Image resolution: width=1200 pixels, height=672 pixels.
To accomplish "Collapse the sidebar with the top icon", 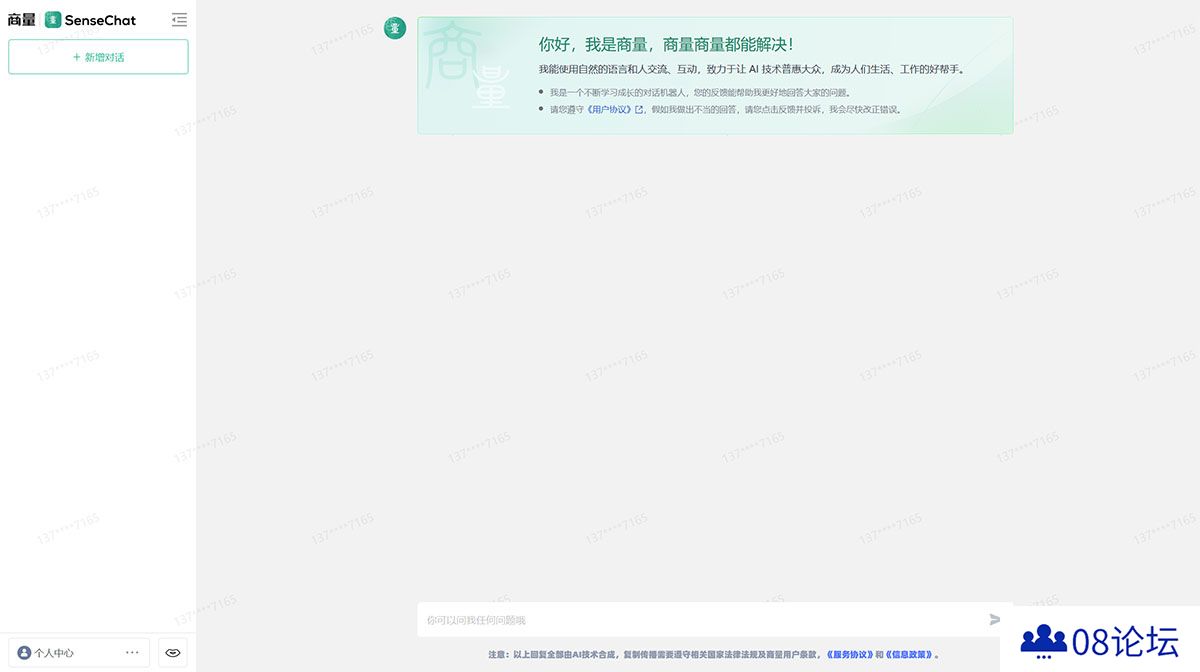I will pyautogui.click(x=179, y=19).
